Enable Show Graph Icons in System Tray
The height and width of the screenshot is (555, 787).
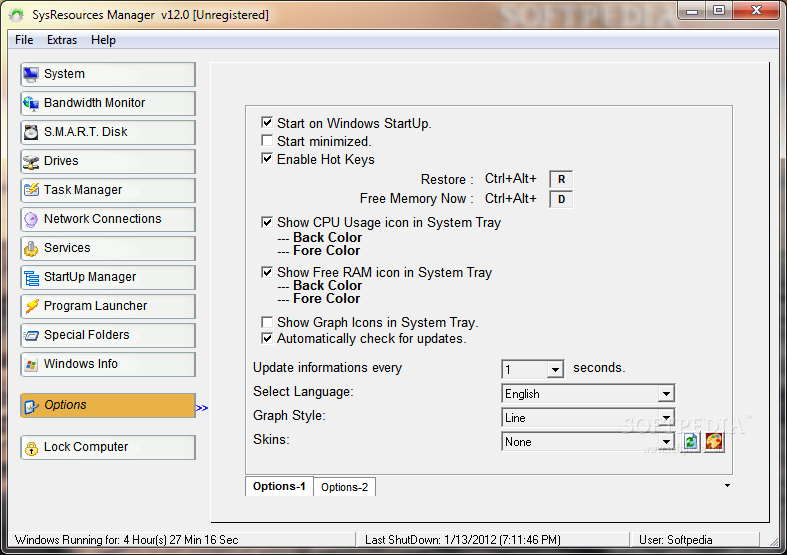tap(267, 322)
